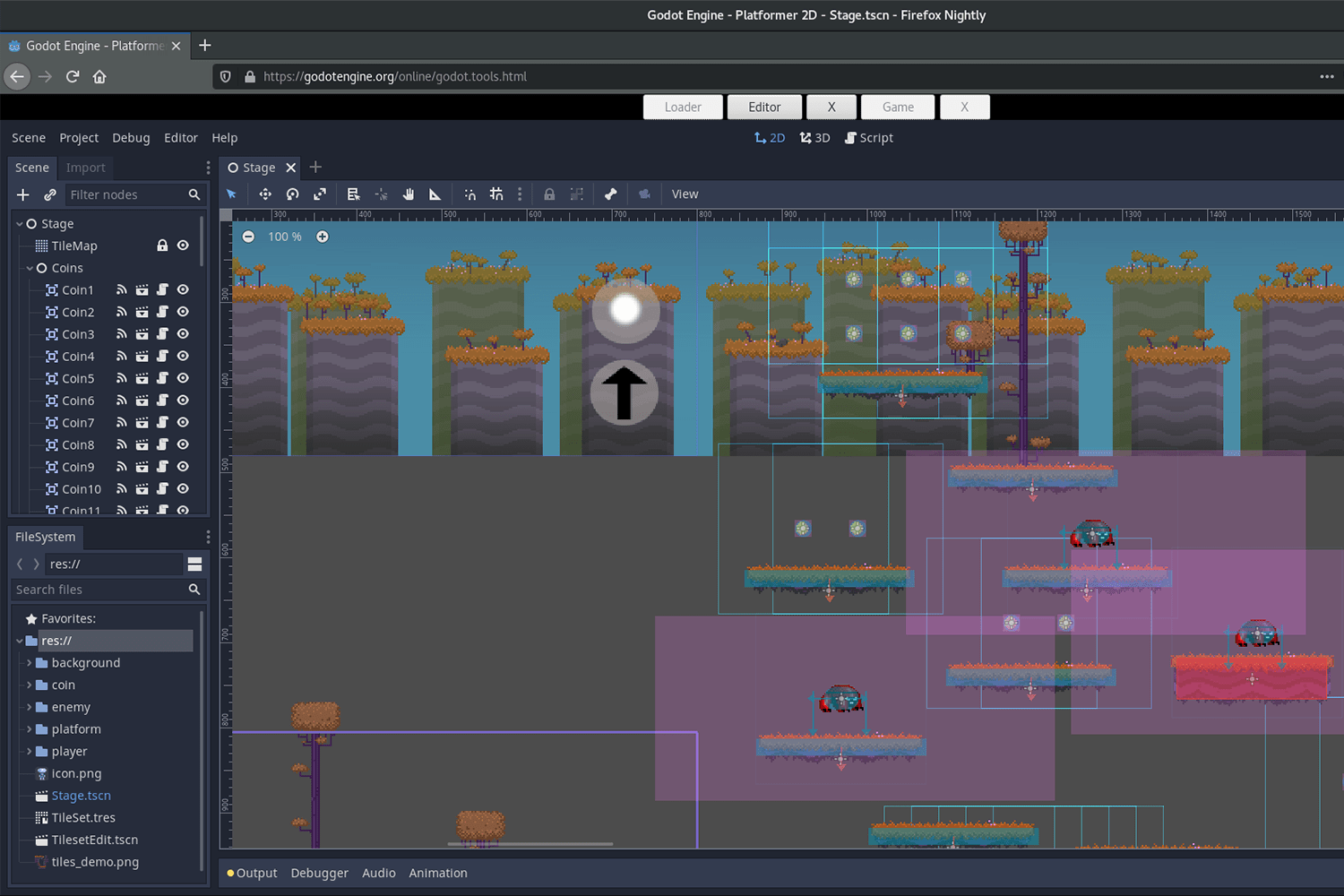This screenshot has height=896, width=1344.
Task: Toggle smart snap in toolbar
Action: tap(470, 194)
